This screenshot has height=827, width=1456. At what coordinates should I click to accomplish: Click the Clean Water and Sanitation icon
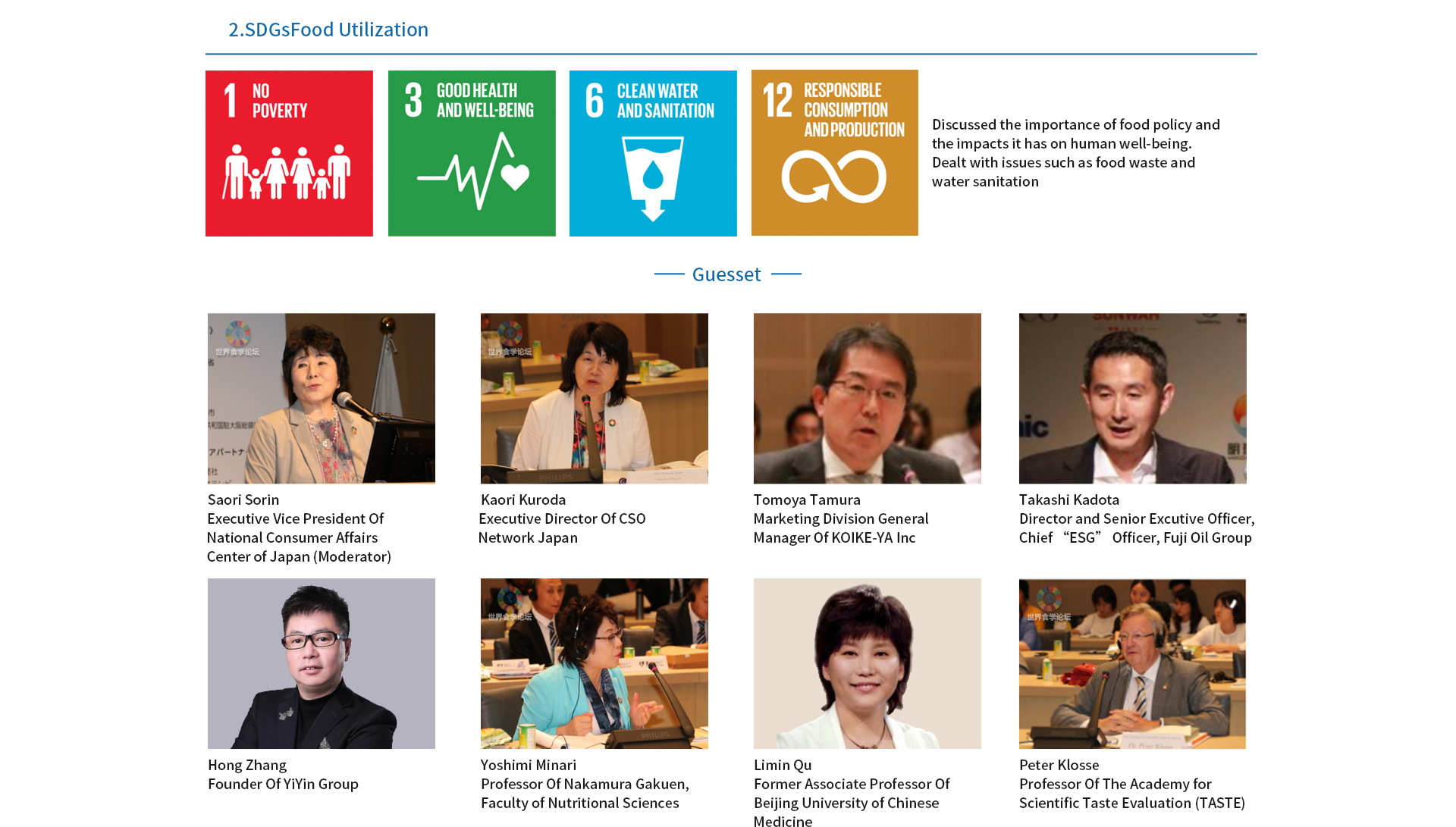[653, 153]
